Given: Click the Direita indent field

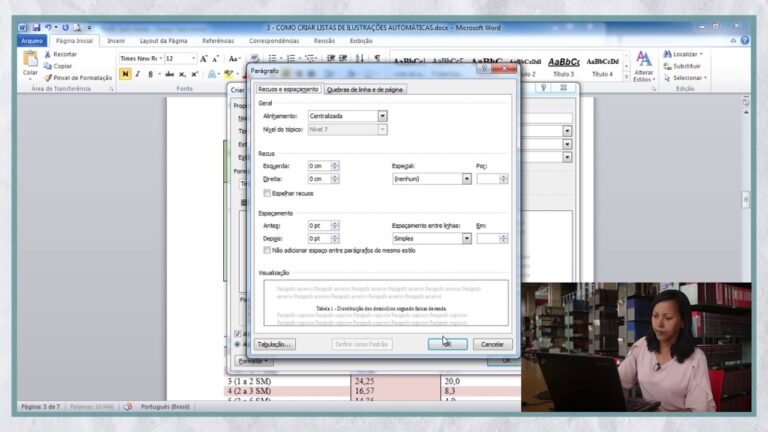Looking at the screenshot, I should pyautogui.click(x=319, y=179).
